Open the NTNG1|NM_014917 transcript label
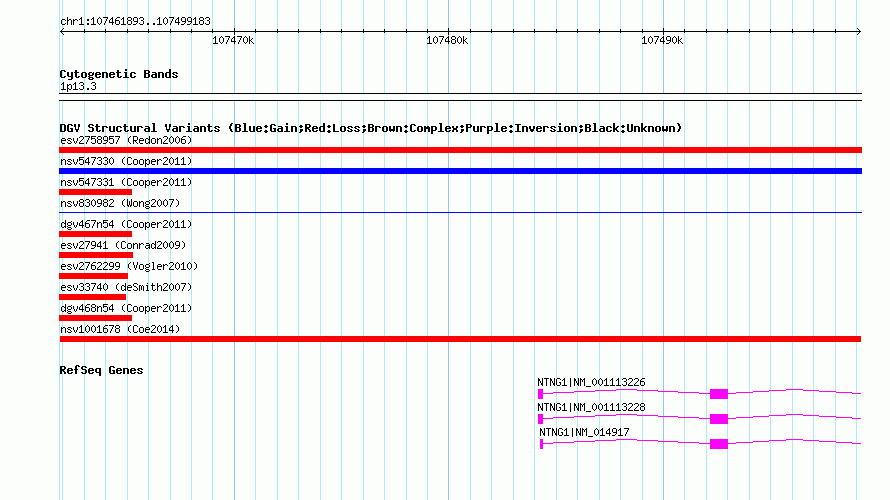Viewport: 890px width, 500px height. pos(584,432)
